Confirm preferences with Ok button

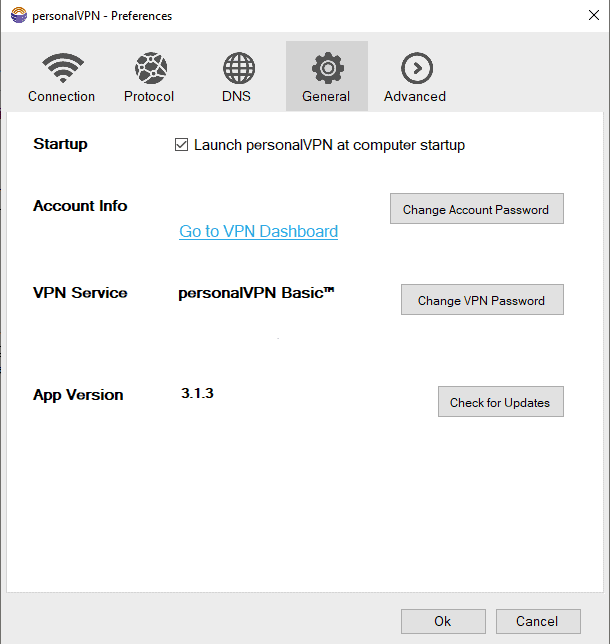tap(443, 621)
